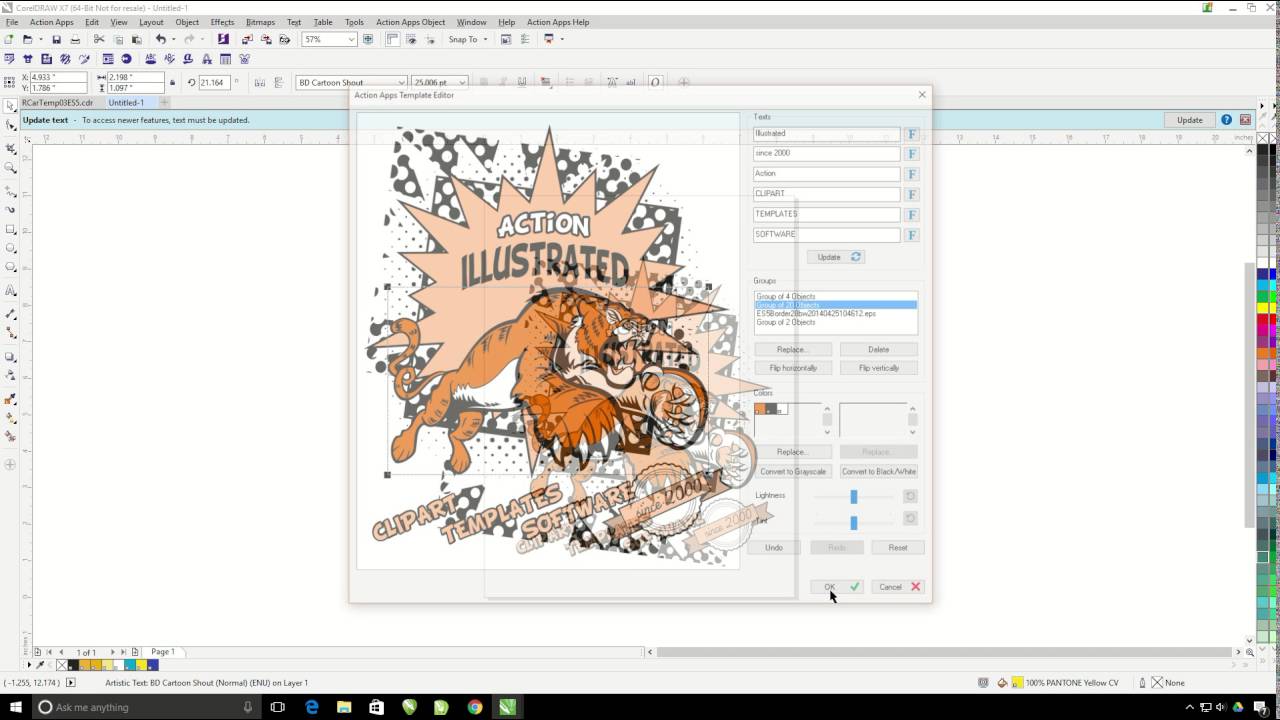Open the zoom level dropdown showing 57%
The width and height of the screenshot is (1280, 720).
click(x=351, y=39)
